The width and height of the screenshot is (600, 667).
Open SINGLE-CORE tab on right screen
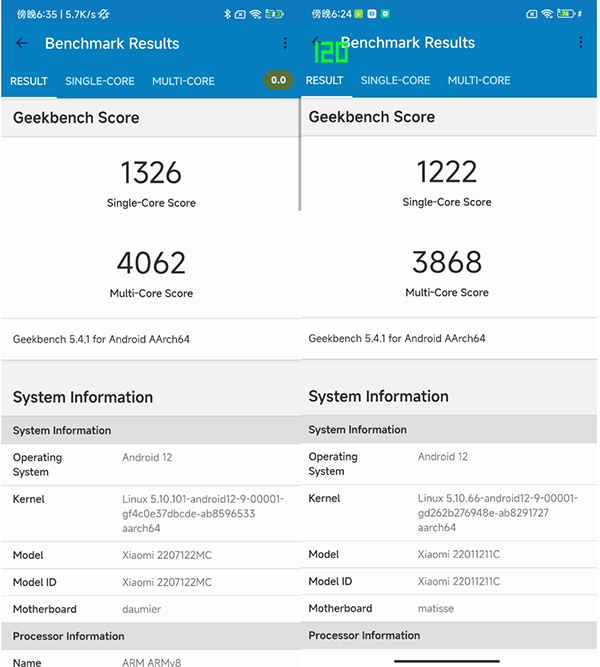(x=395, y=80)
